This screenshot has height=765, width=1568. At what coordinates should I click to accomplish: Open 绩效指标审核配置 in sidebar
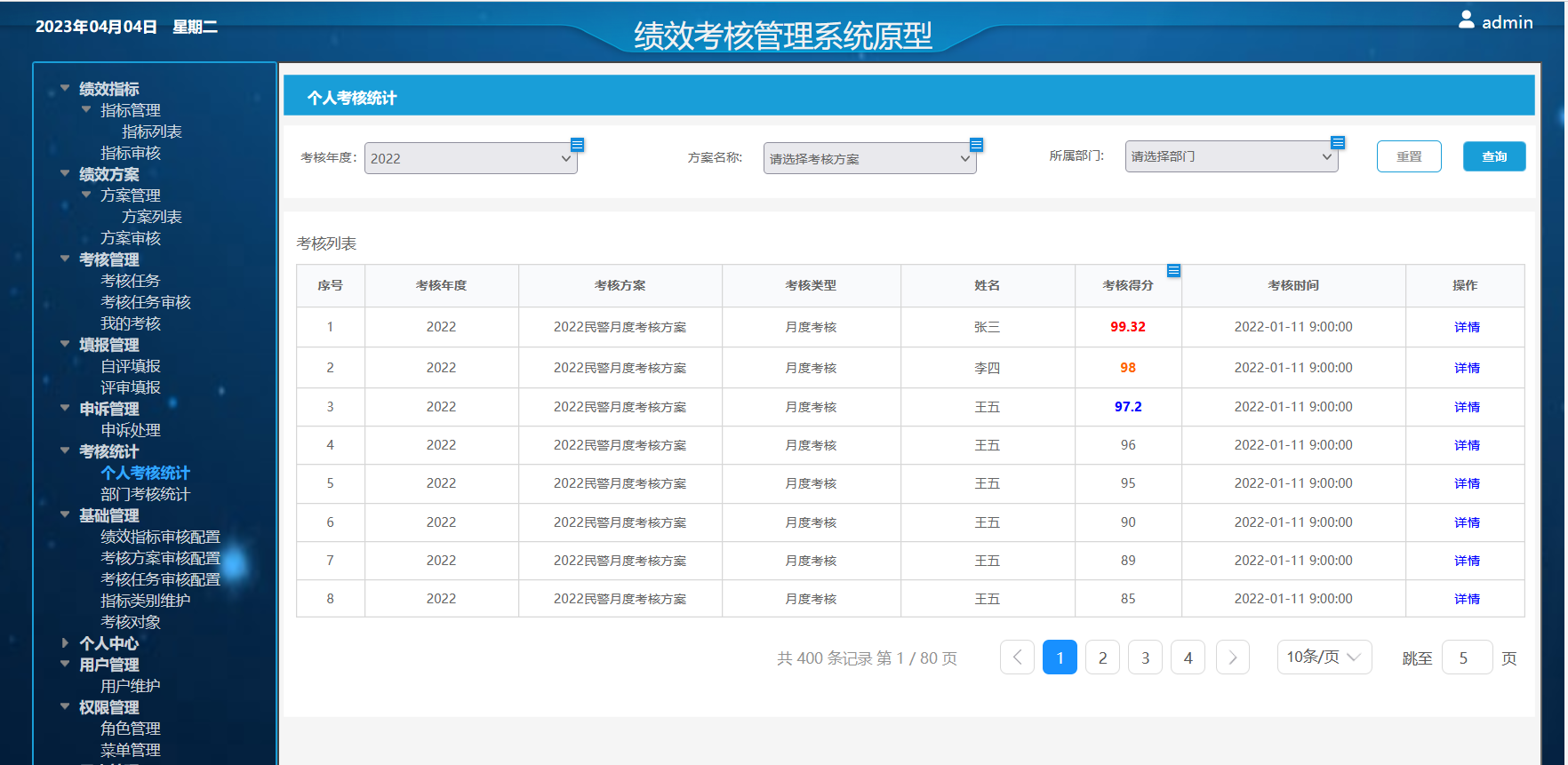[161, 537]
